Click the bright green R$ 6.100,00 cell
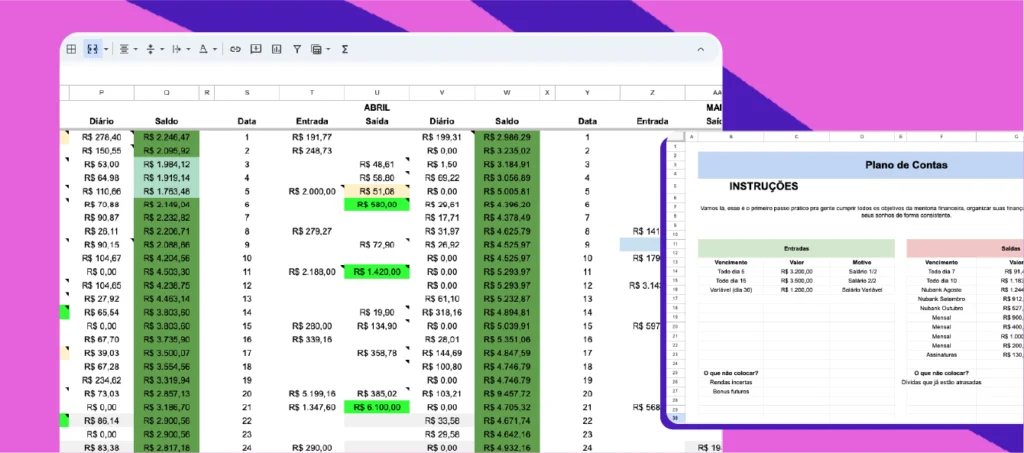 [377, 407]
